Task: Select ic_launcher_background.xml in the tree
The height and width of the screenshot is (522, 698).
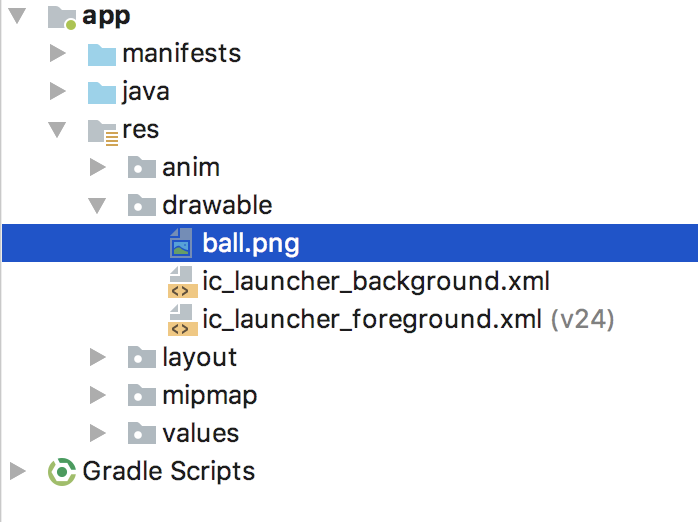Action: [x=376, y=282]
